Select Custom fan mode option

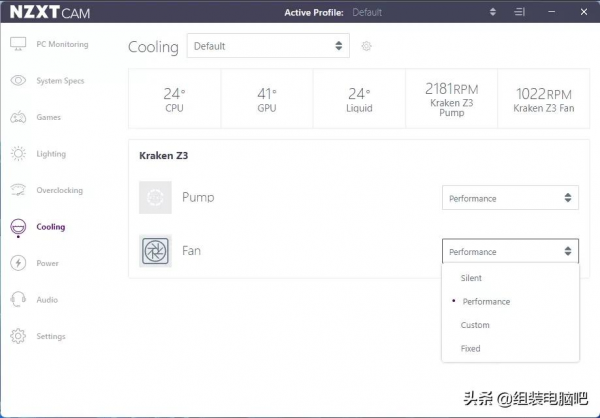pyautogui.click(x=475, y=325)
